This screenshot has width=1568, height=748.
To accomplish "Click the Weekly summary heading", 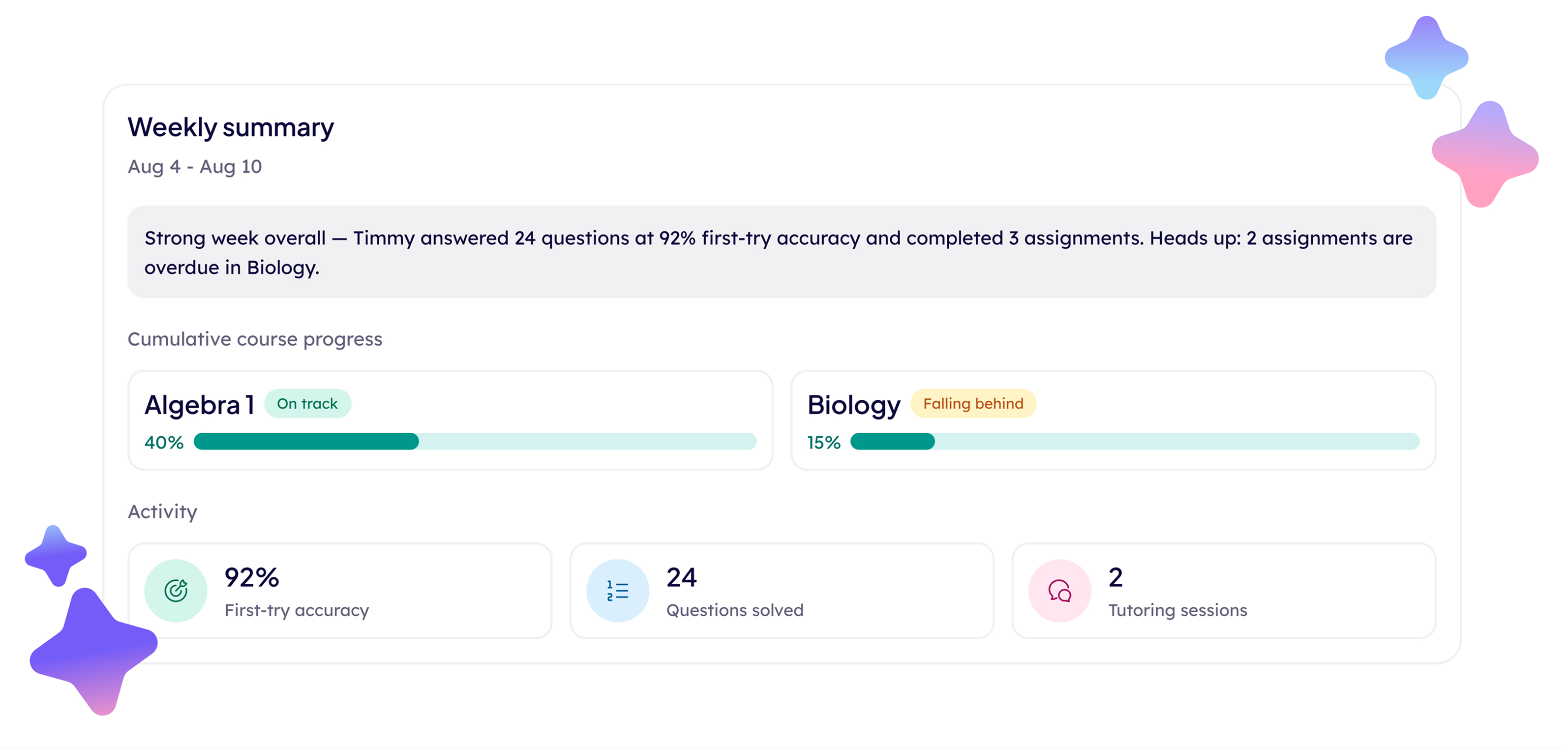I will (231, 128).
